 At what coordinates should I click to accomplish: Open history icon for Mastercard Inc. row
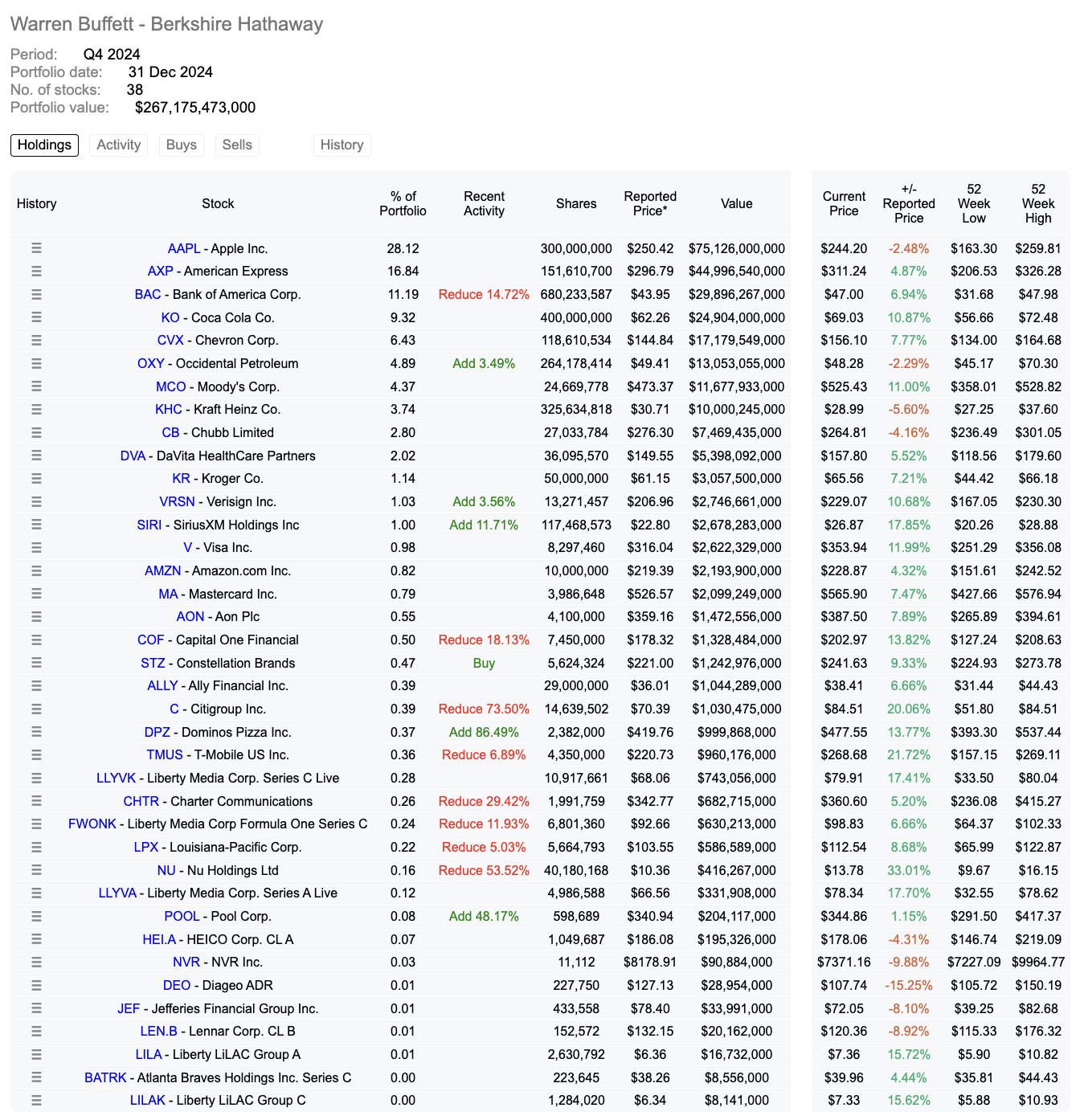[36, 594]
